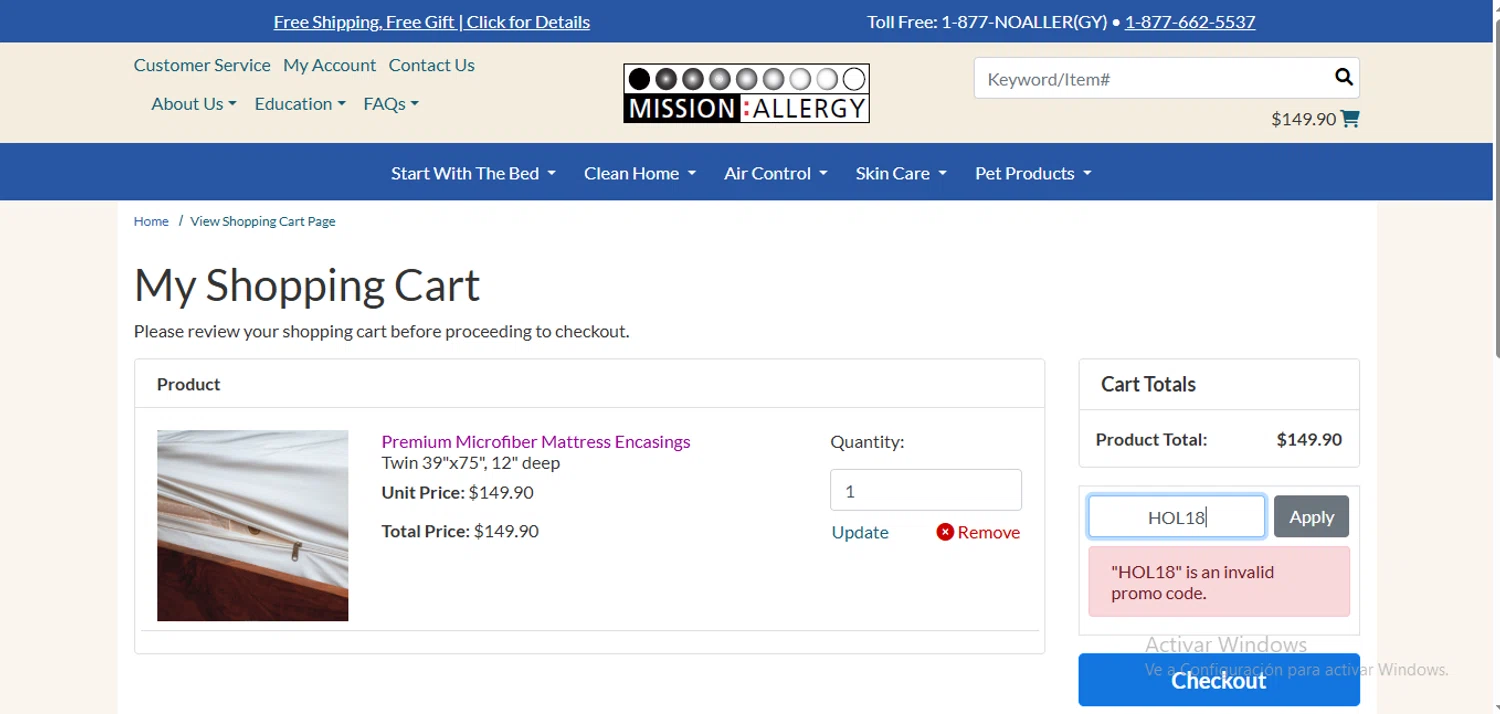Proceed with the Checkout button

[1219, 680]
